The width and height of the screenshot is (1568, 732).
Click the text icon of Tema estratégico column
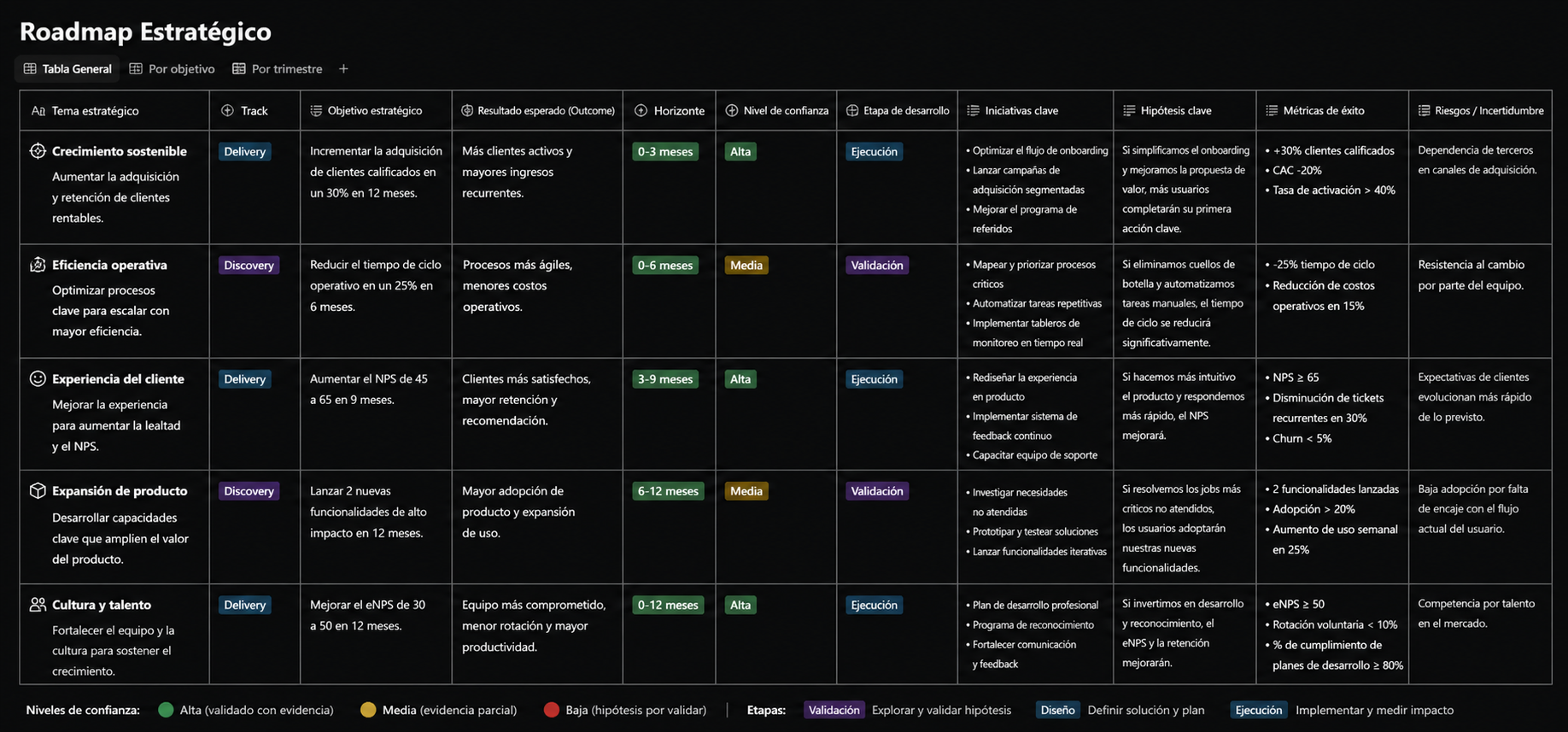coord(38,111)
